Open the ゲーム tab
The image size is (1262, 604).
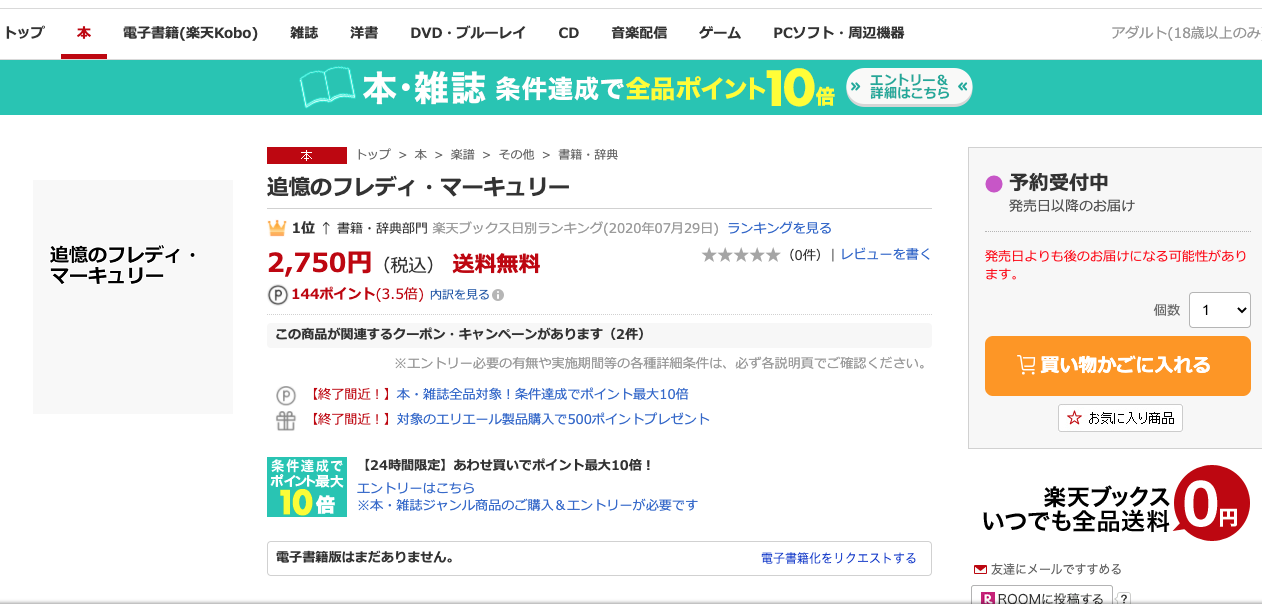click(x=720, y=33)
